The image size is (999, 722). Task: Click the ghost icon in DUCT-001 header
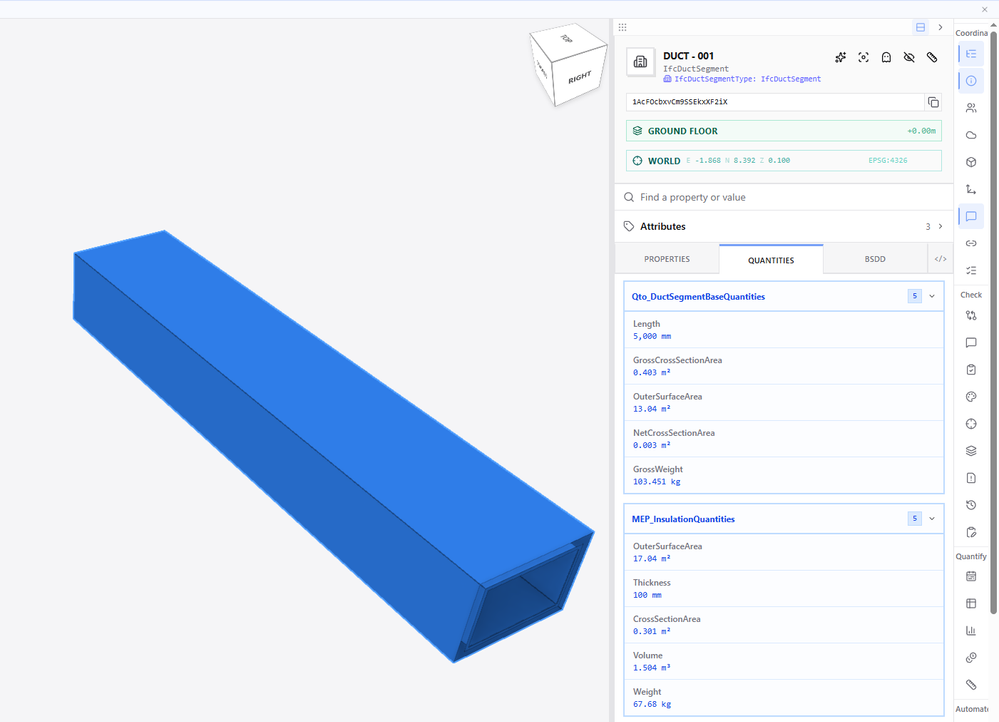point(886,57)
